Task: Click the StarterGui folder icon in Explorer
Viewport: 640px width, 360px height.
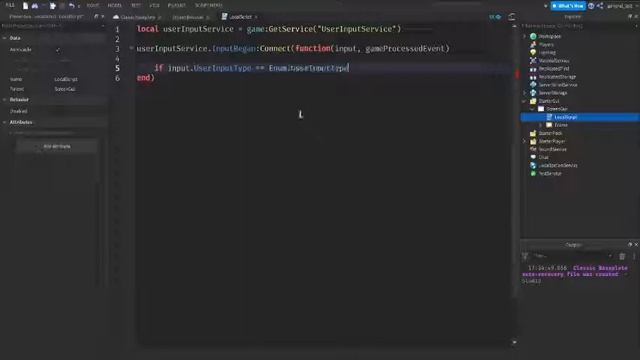Action: (533, 101)
